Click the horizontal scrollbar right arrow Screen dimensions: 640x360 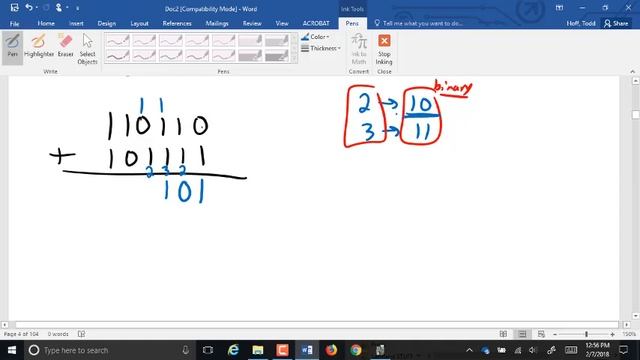[627, 325]
